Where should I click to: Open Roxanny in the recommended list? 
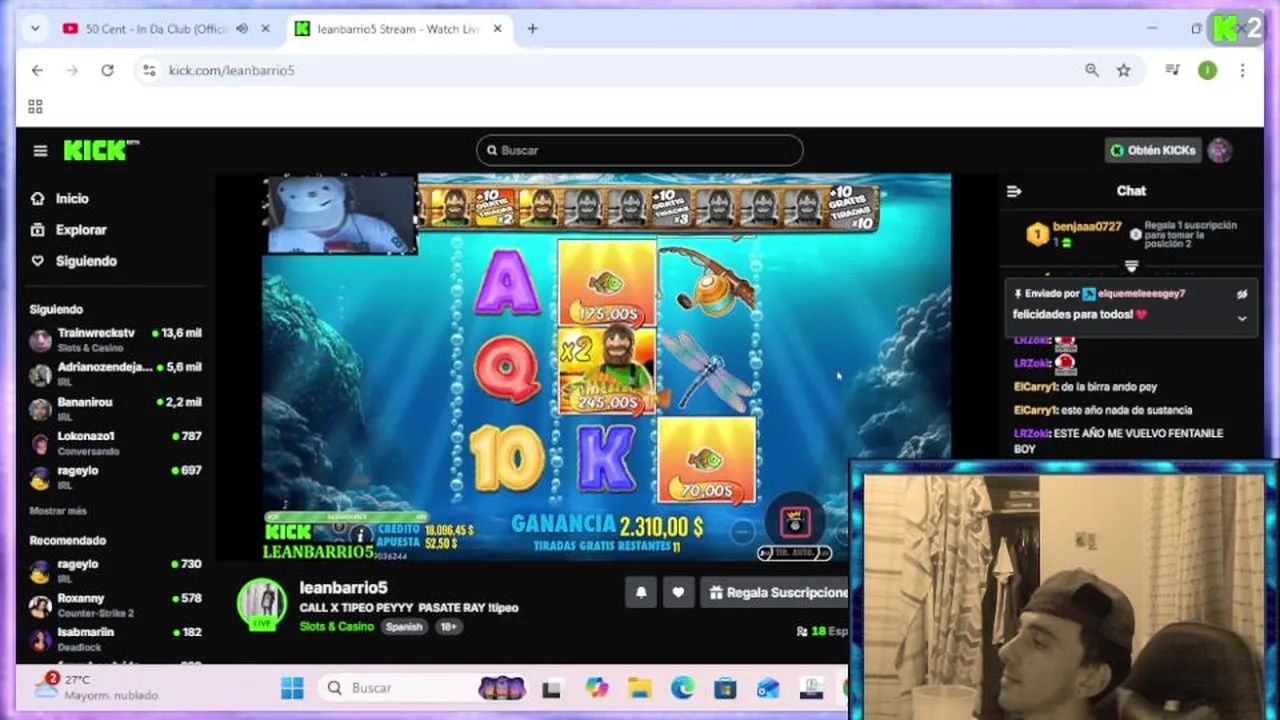[x=116, y=605]
